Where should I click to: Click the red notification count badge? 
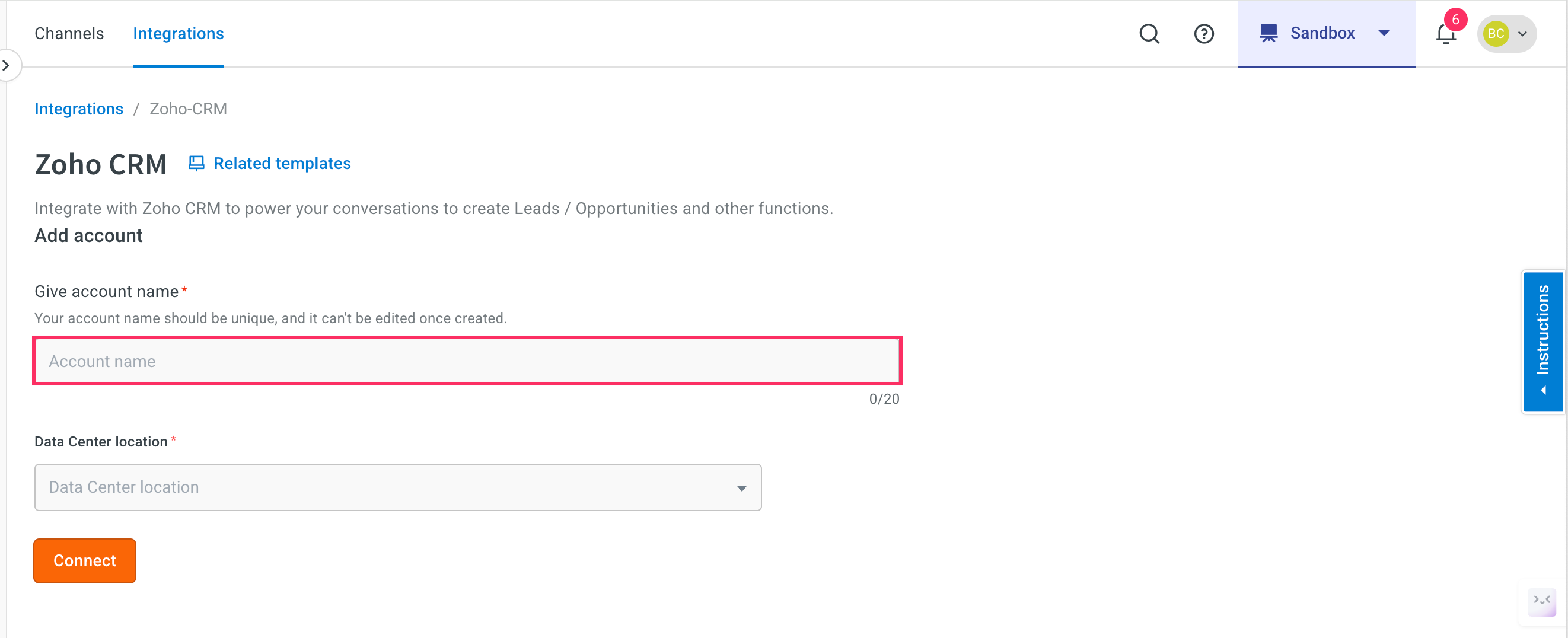(x=1455, y=20)
